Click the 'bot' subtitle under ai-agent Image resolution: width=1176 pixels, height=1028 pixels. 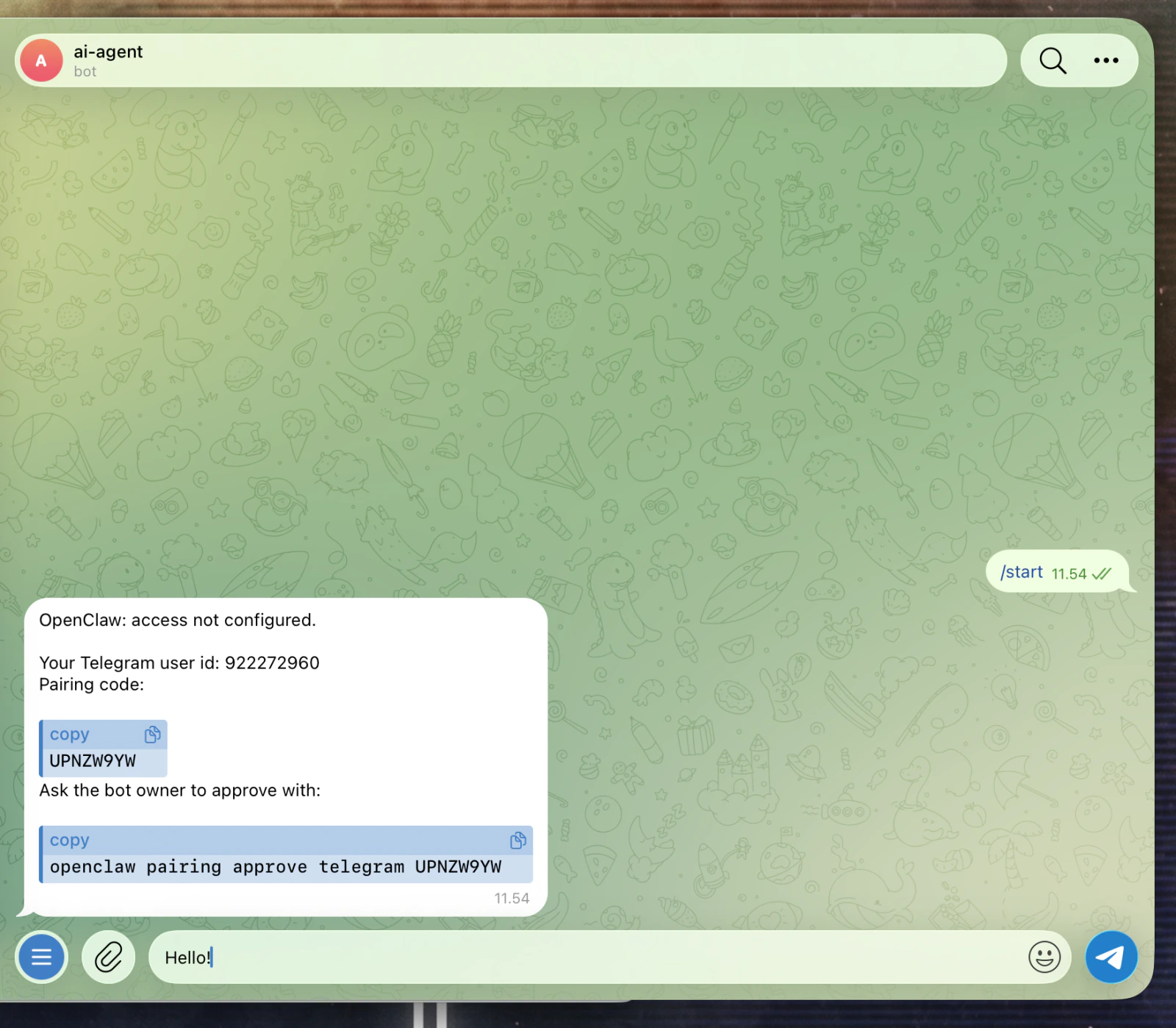85,71
